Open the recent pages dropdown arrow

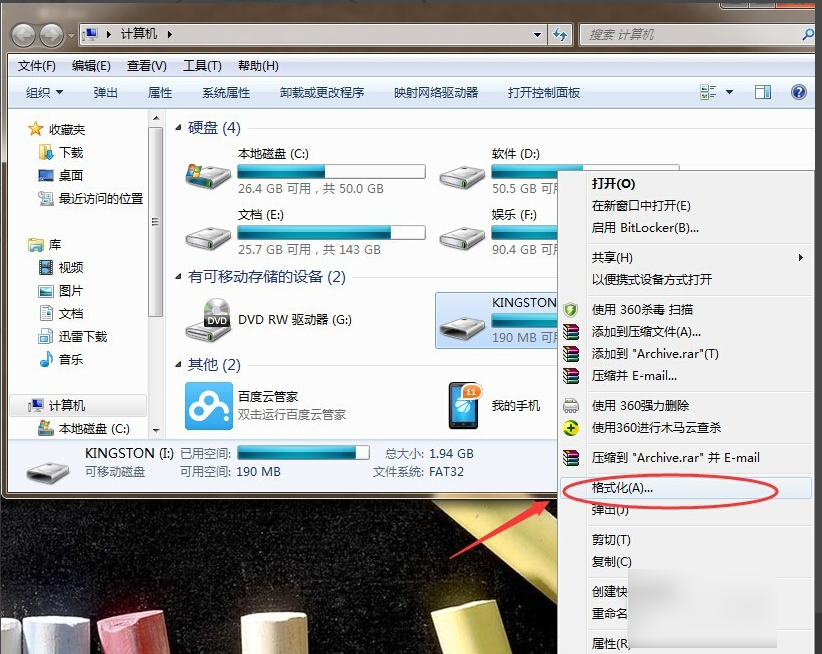click(72, 35)
